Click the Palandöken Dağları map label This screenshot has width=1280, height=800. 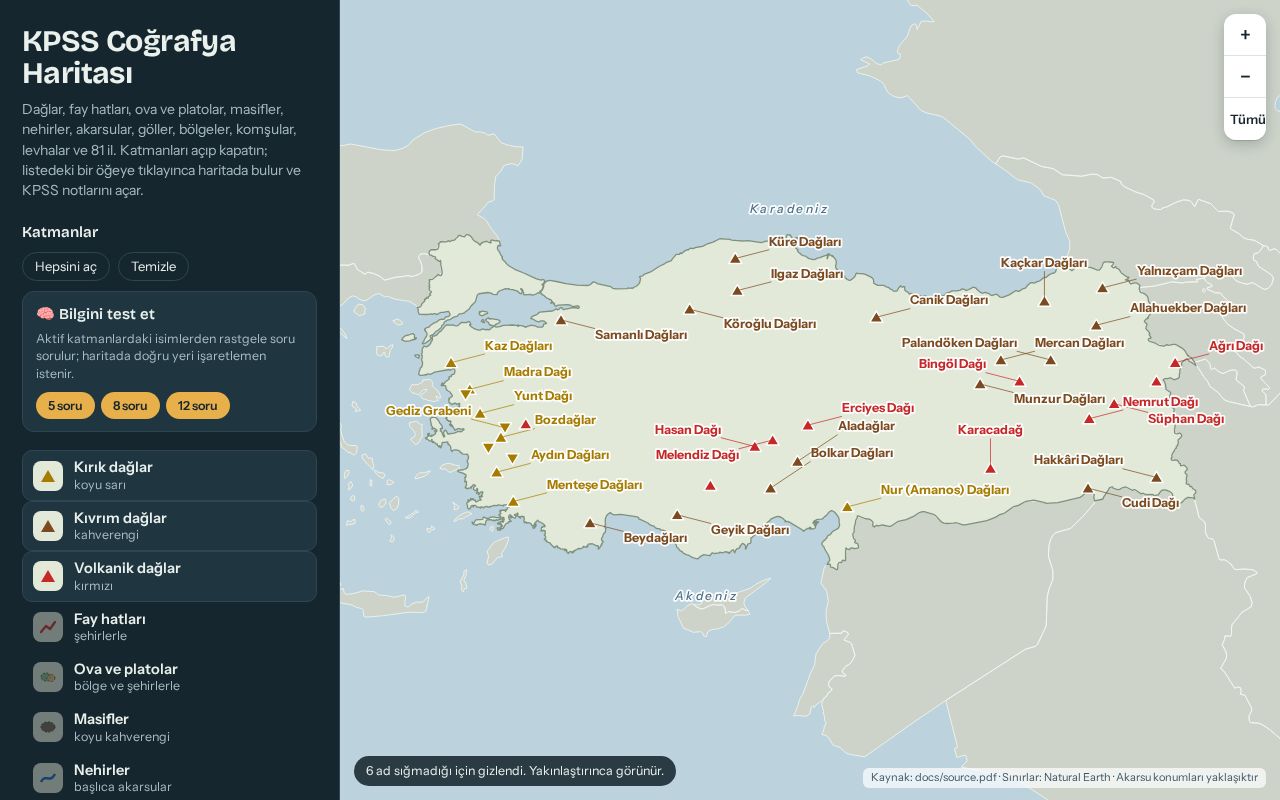coord(959,343)
